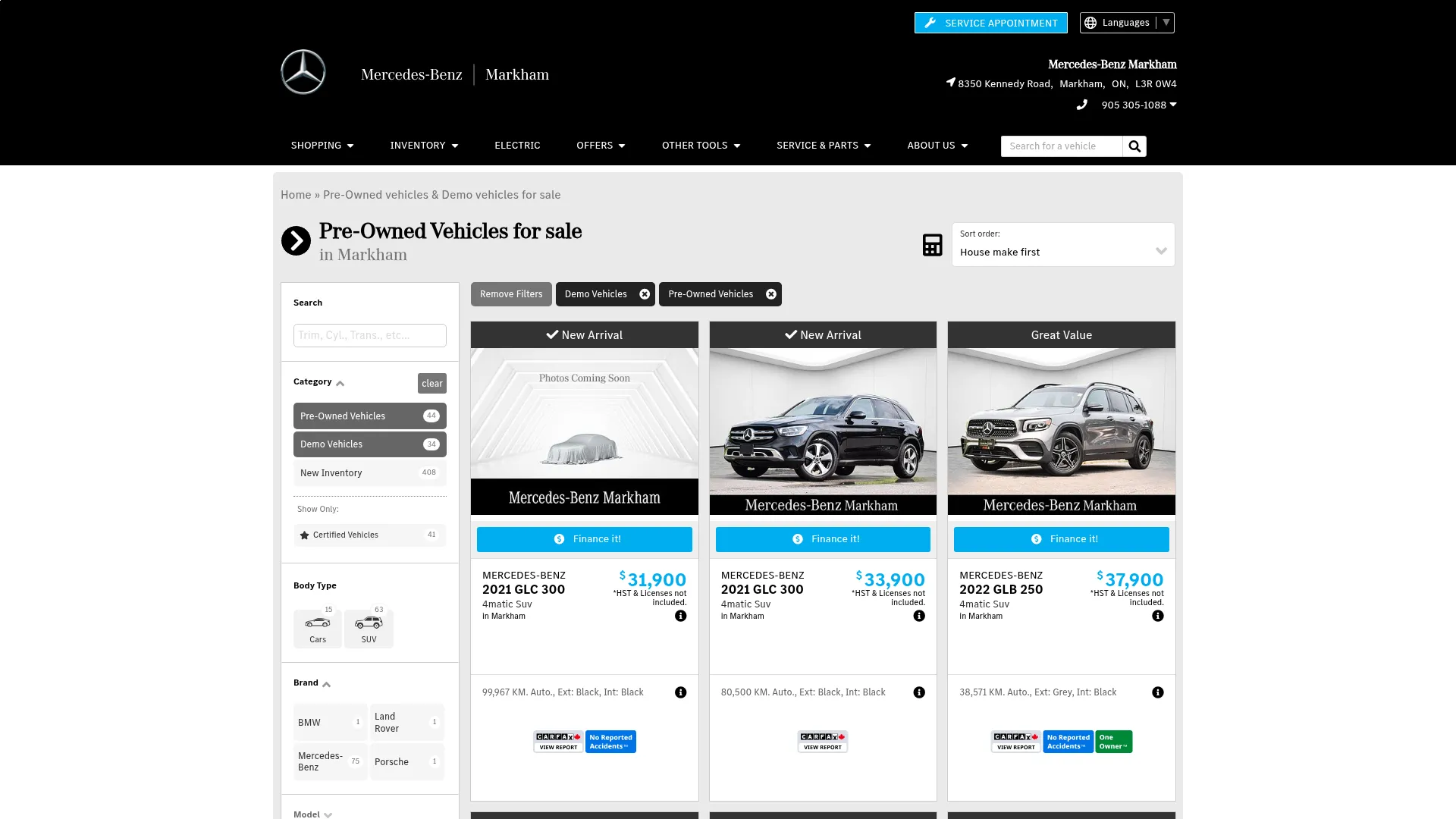Toggle Mercedes-Benz brand filter
1456x819 pixels.
tap(331, 762)
